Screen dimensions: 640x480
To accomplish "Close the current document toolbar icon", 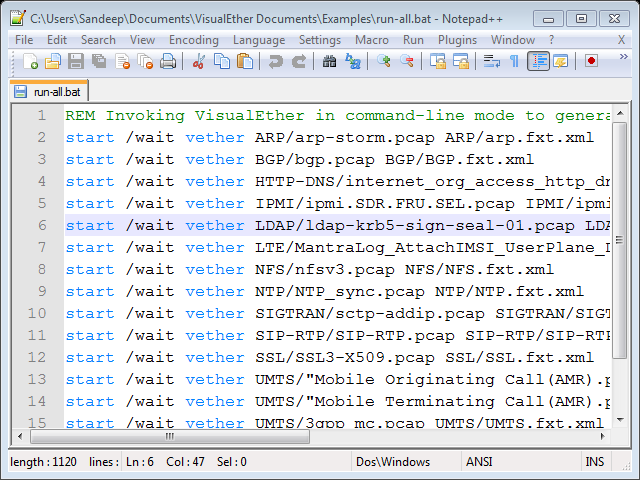I will point(122,61).
